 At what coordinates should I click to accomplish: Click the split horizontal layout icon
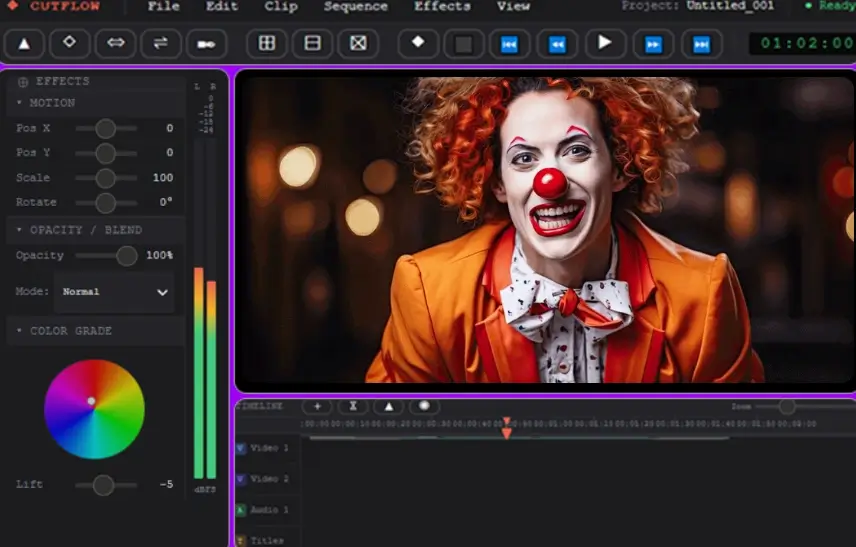click(x=313, y=44)
